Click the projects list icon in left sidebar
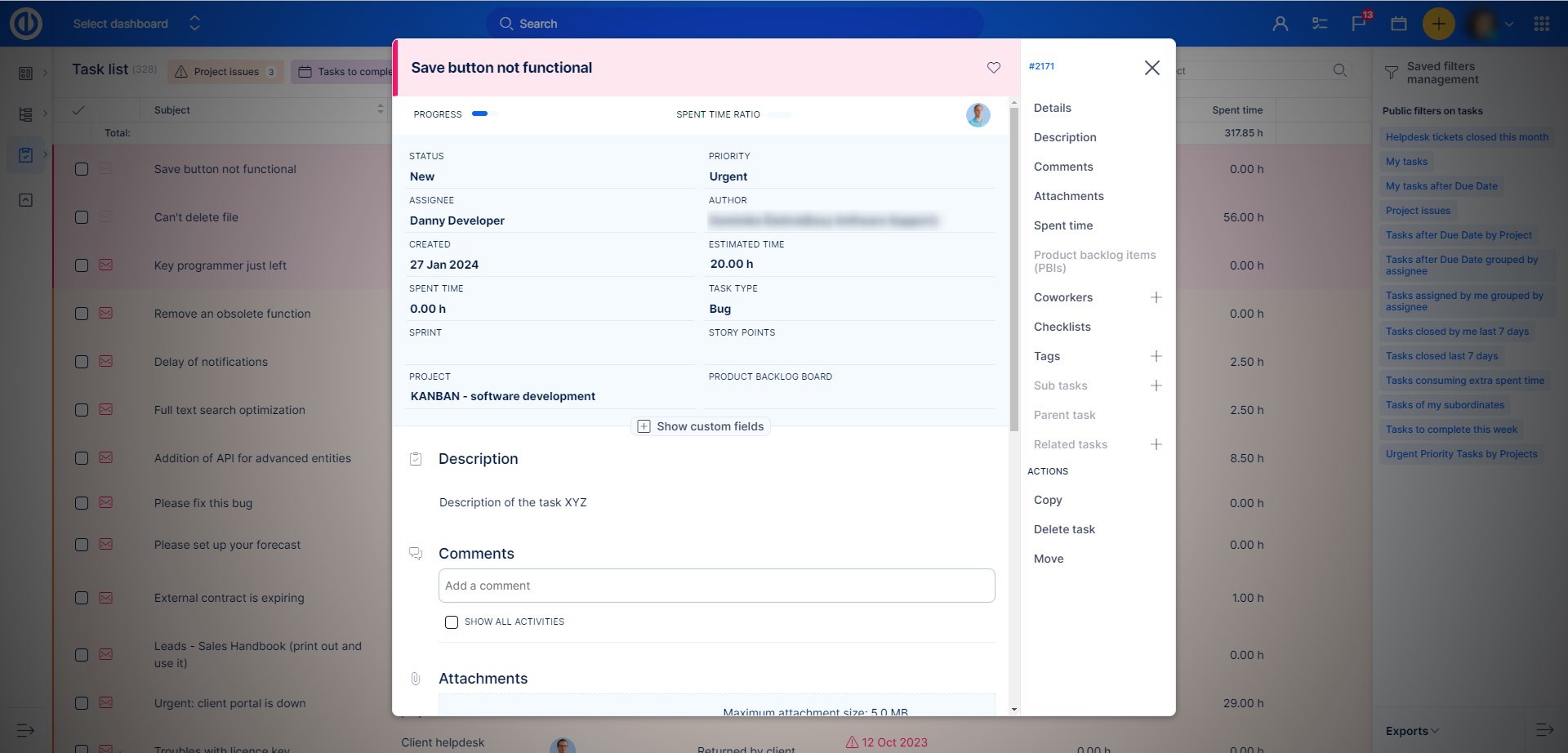 tap(25, 114)
